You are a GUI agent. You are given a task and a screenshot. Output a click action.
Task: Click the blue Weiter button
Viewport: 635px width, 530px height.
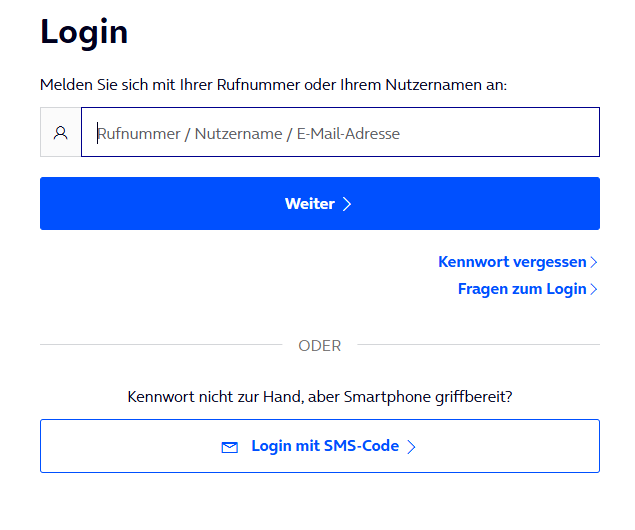320,203
